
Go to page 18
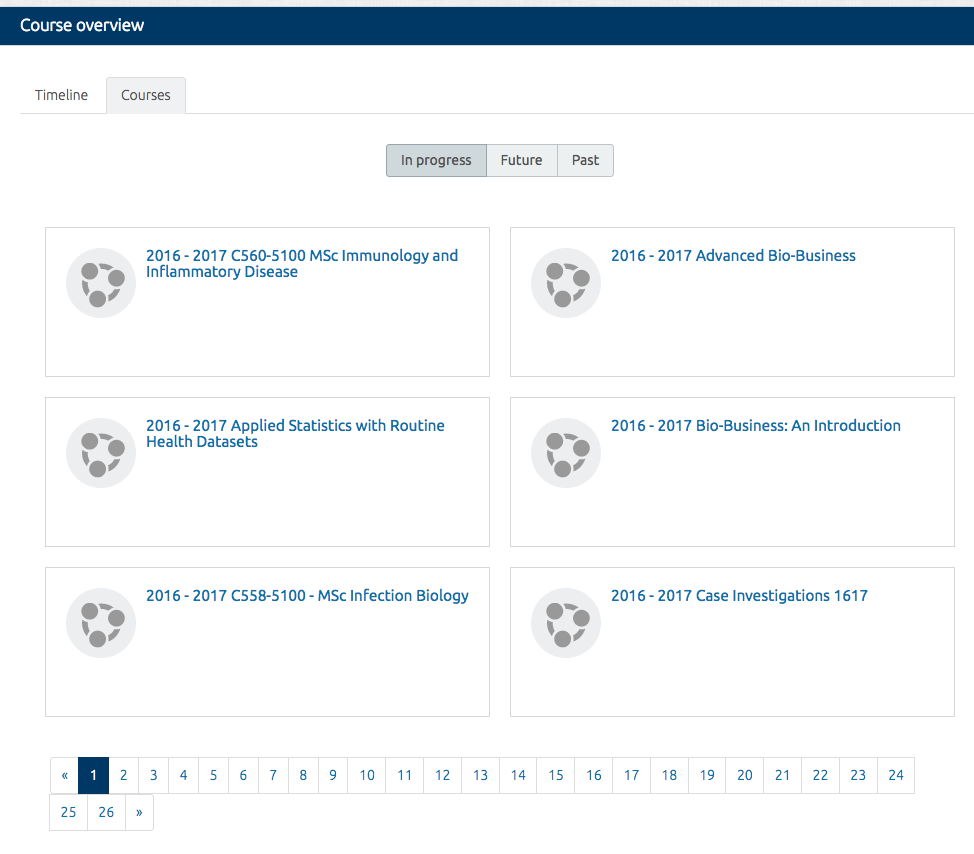670,775
